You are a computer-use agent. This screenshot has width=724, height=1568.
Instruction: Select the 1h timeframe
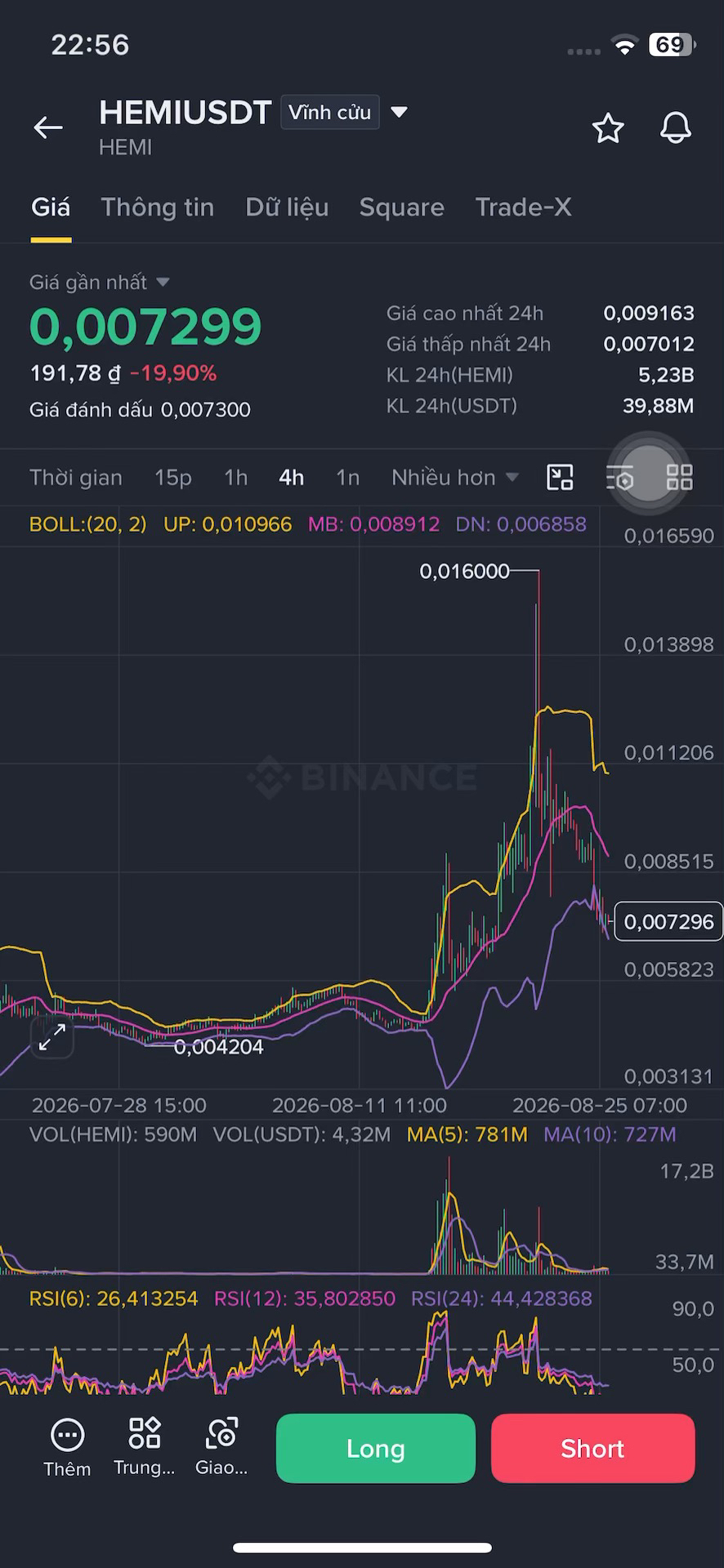235,477
